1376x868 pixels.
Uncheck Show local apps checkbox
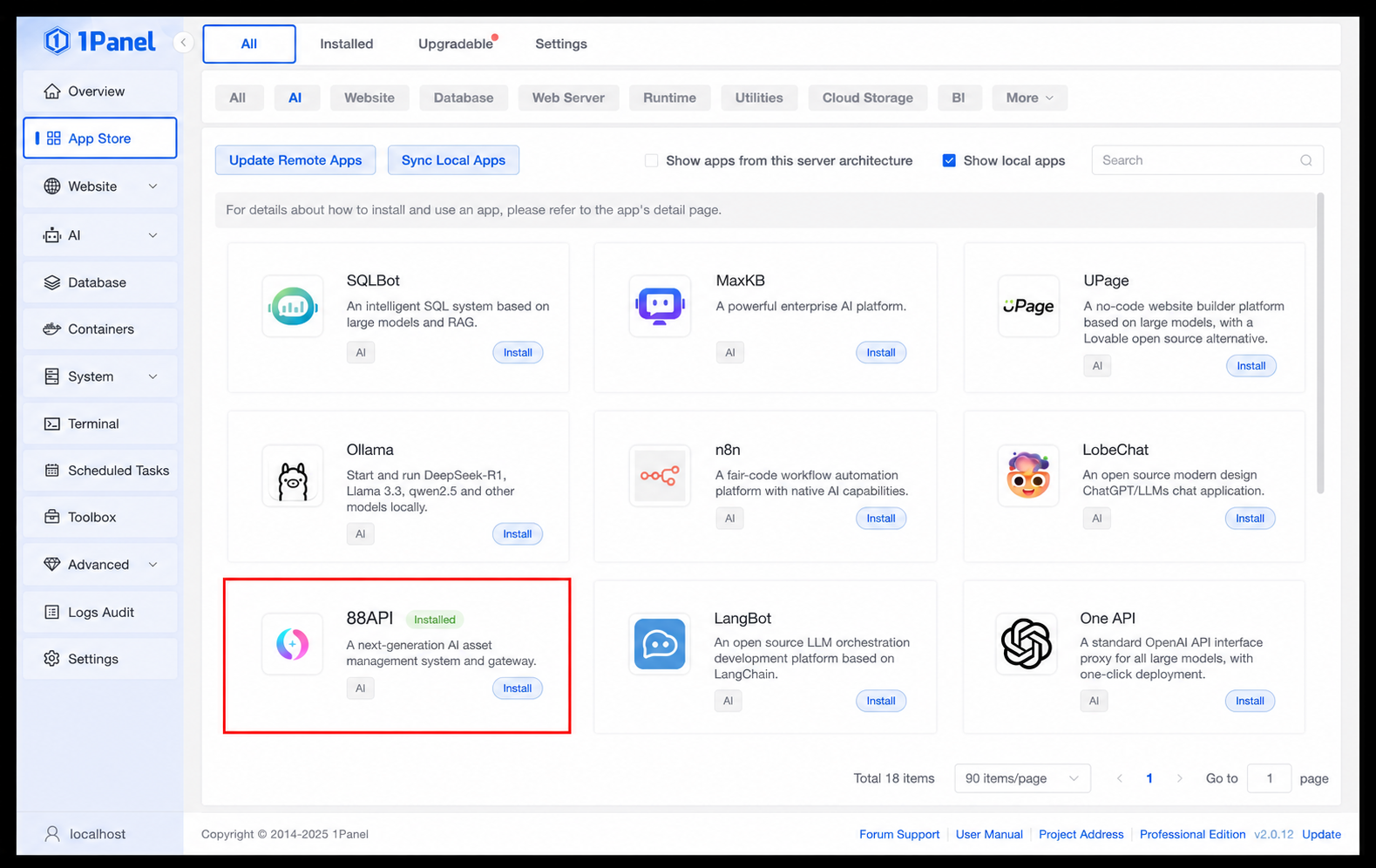click(949, 160)
